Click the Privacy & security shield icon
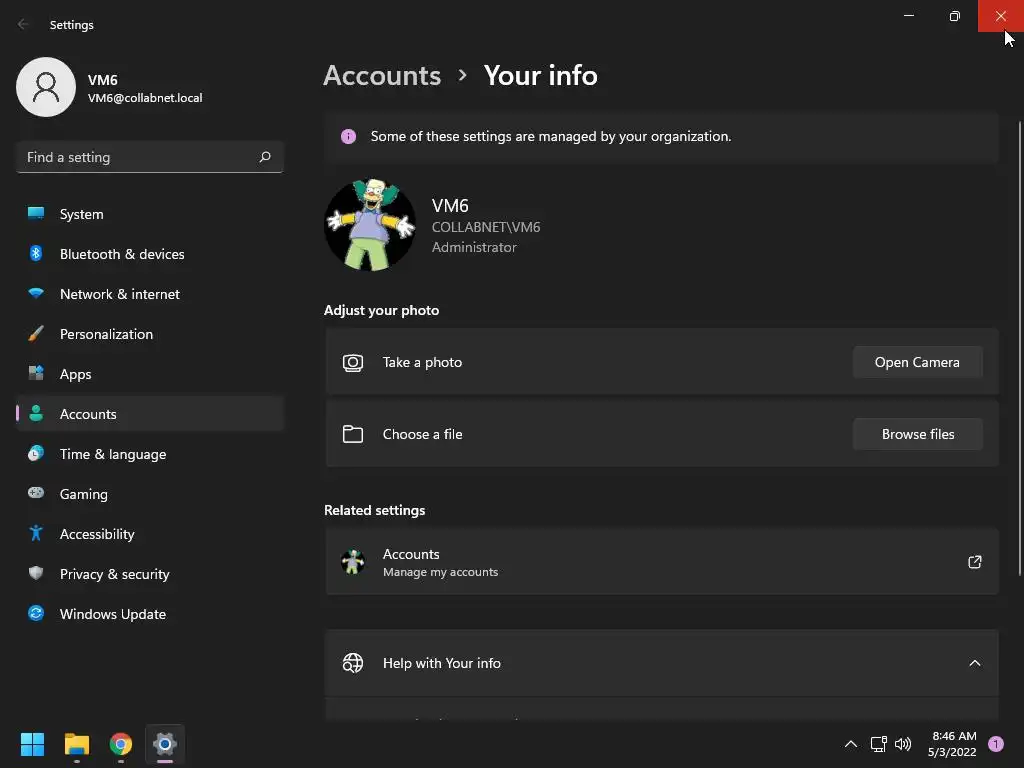 [x=36, y=574]
